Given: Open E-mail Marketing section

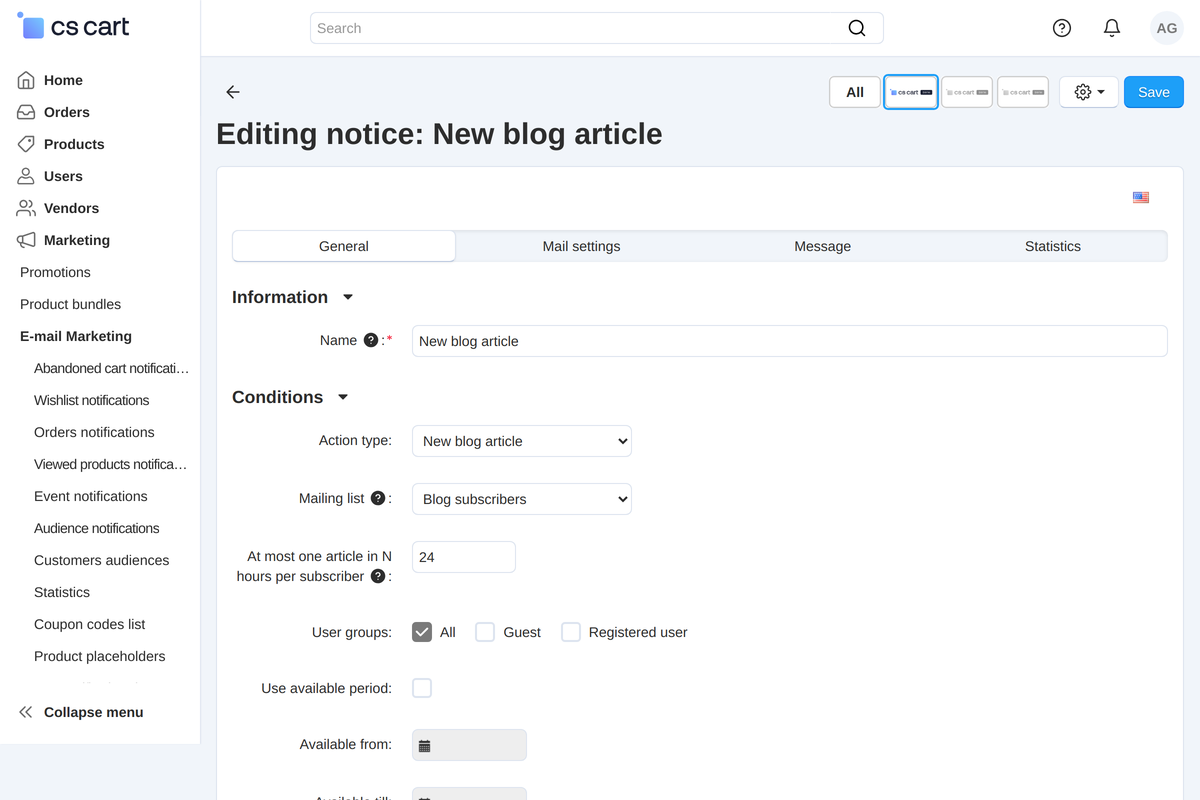Looking at the screenshot, I should [76, 336].
